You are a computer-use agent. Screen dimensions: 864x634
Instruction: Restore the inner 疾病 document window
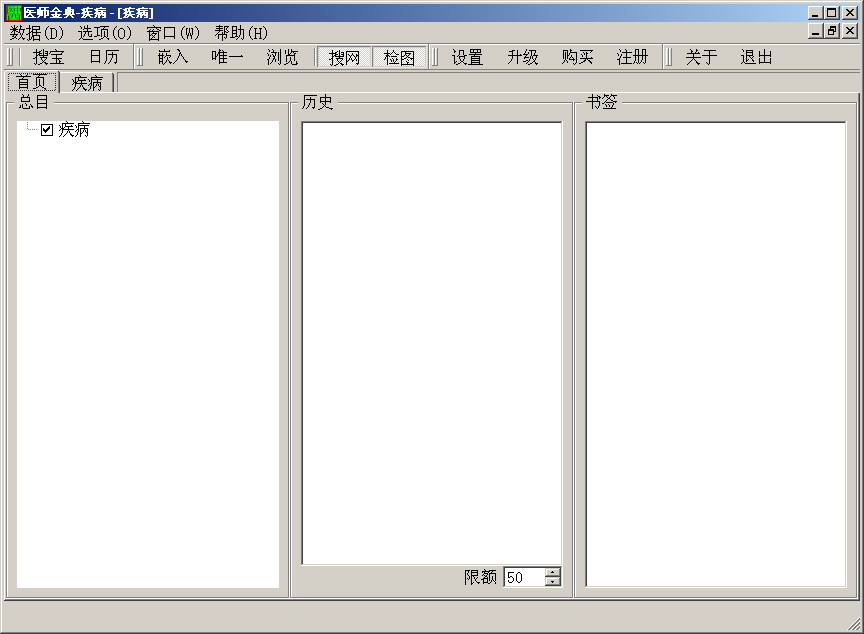(832, 31)
